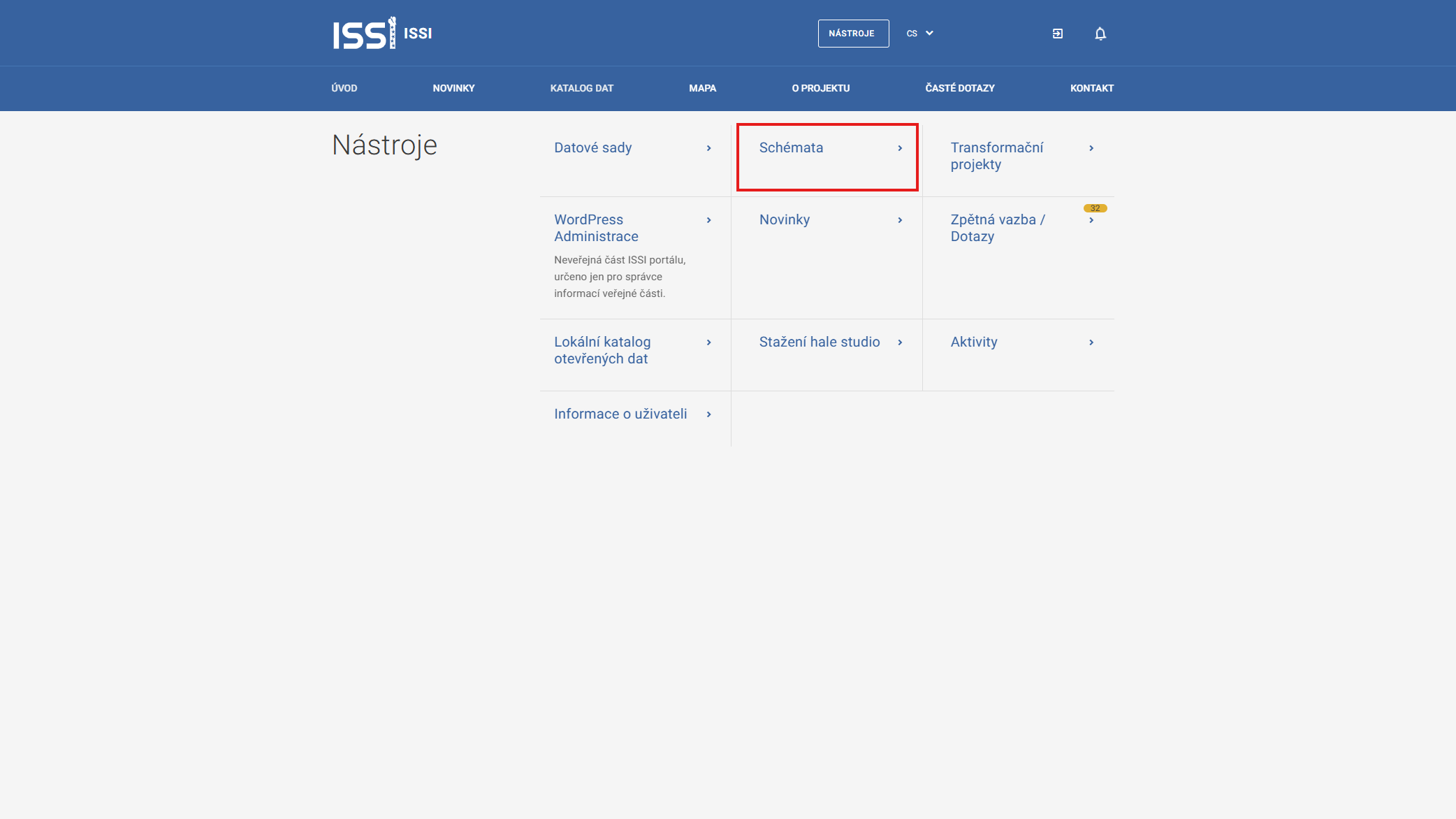Click the arrow next to WordPress Administrace
The image size is (1456, 819).
click(x=708, y=220)
